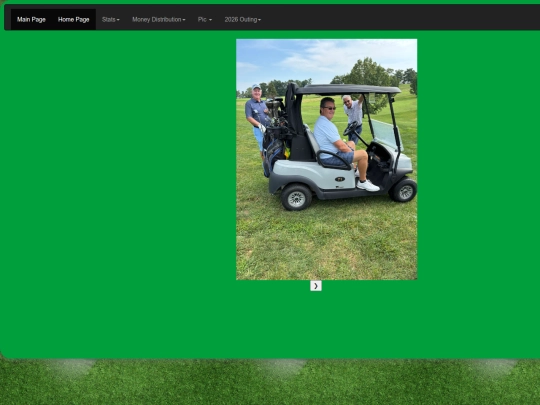Screen dimensions: 540x405
Task: Expand the Pic dropdown menu
Action: pyautogui.click(x=205, y=20)
